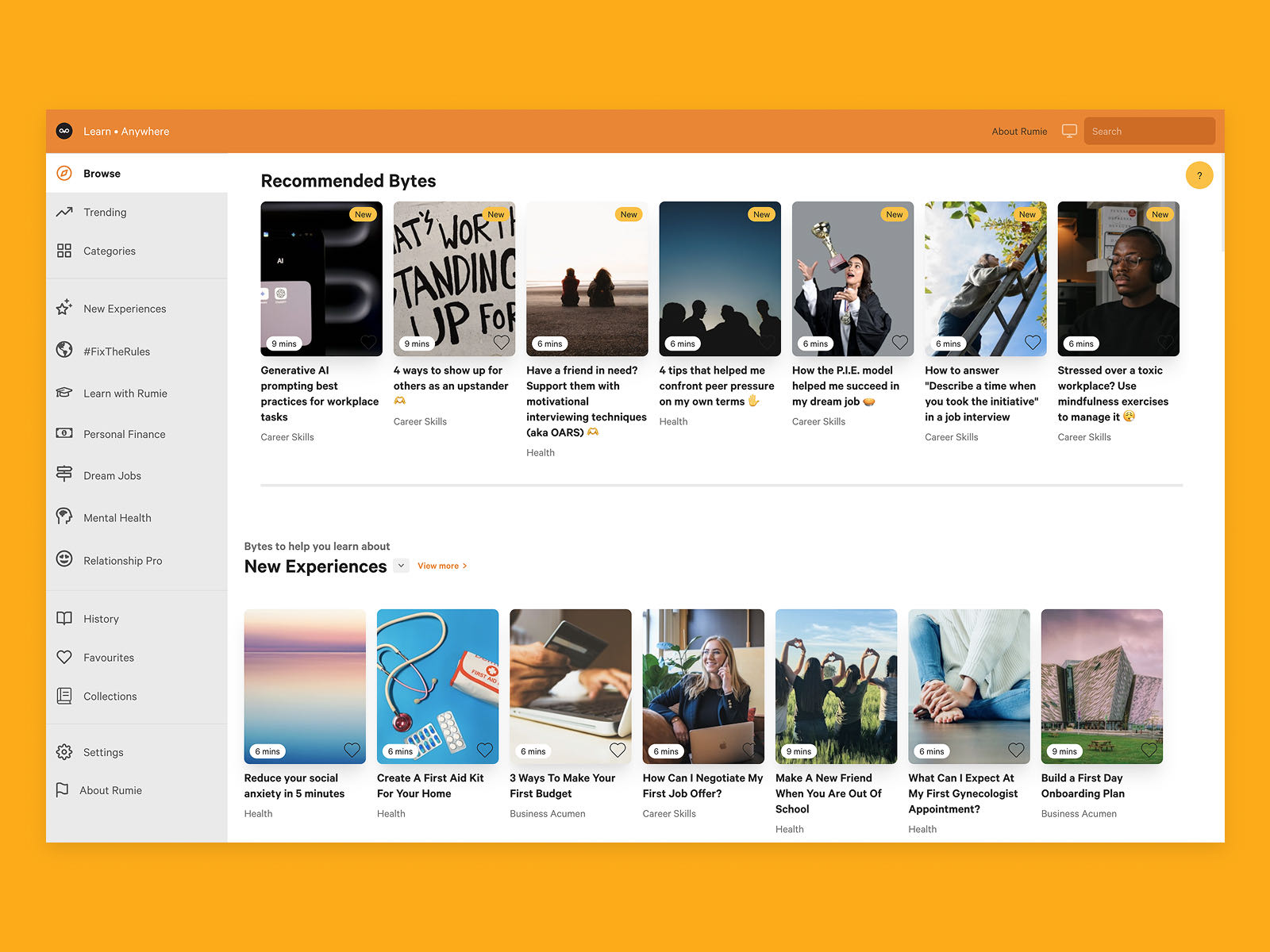Click the Trending arrow icon in sidebar
Image resolution: width=1270 pixels, height=952 pixels.
tap(64, 212)
